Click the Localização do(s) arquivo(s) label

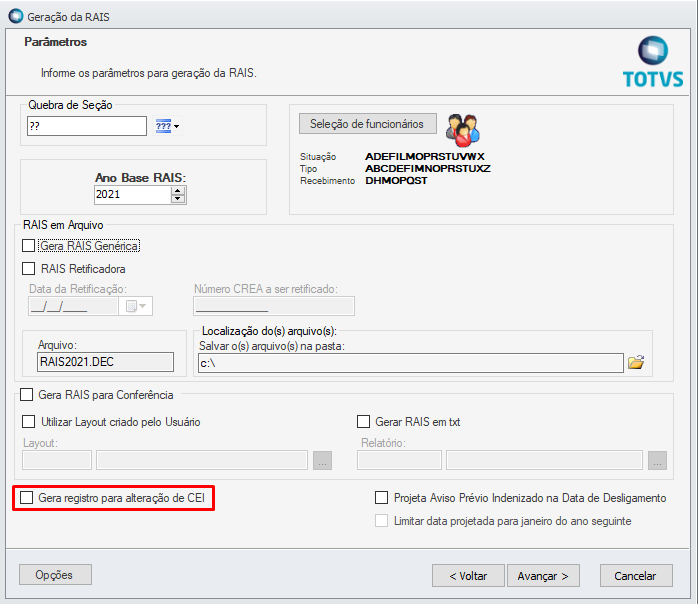(x=269, y=331)
